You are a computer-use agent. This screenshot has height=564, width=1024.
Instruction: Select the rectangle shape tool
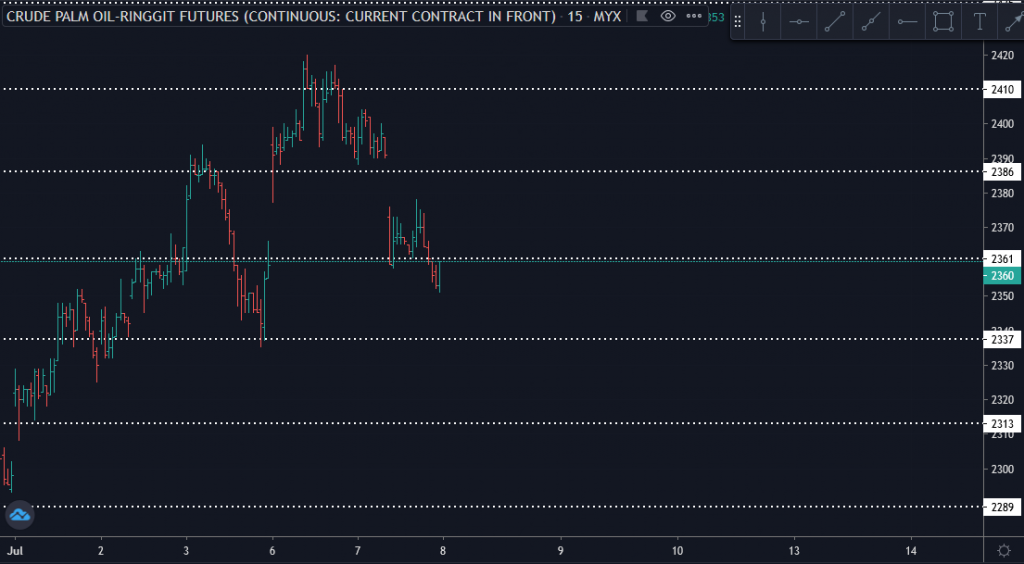click(943, 23)
